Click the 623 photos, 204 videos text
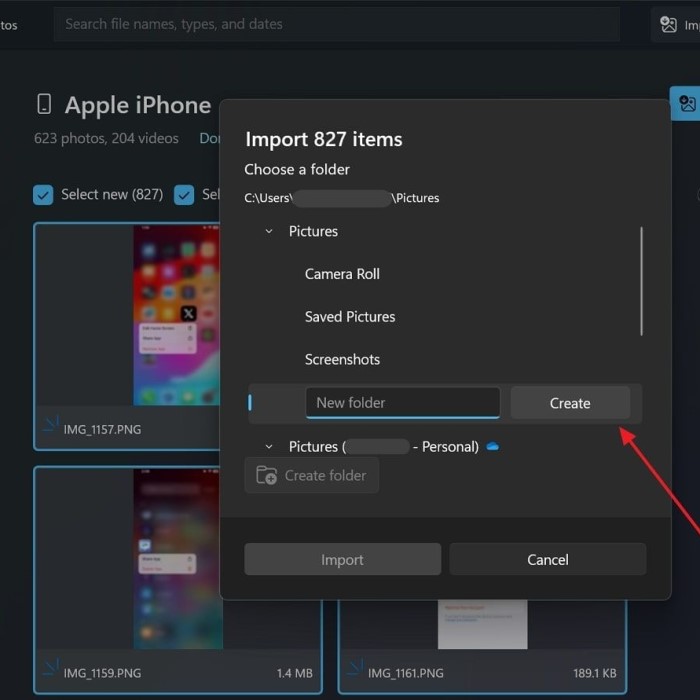The width and height of the screenshot is (700, 700). pyautogui.click(x=106, y=138)
